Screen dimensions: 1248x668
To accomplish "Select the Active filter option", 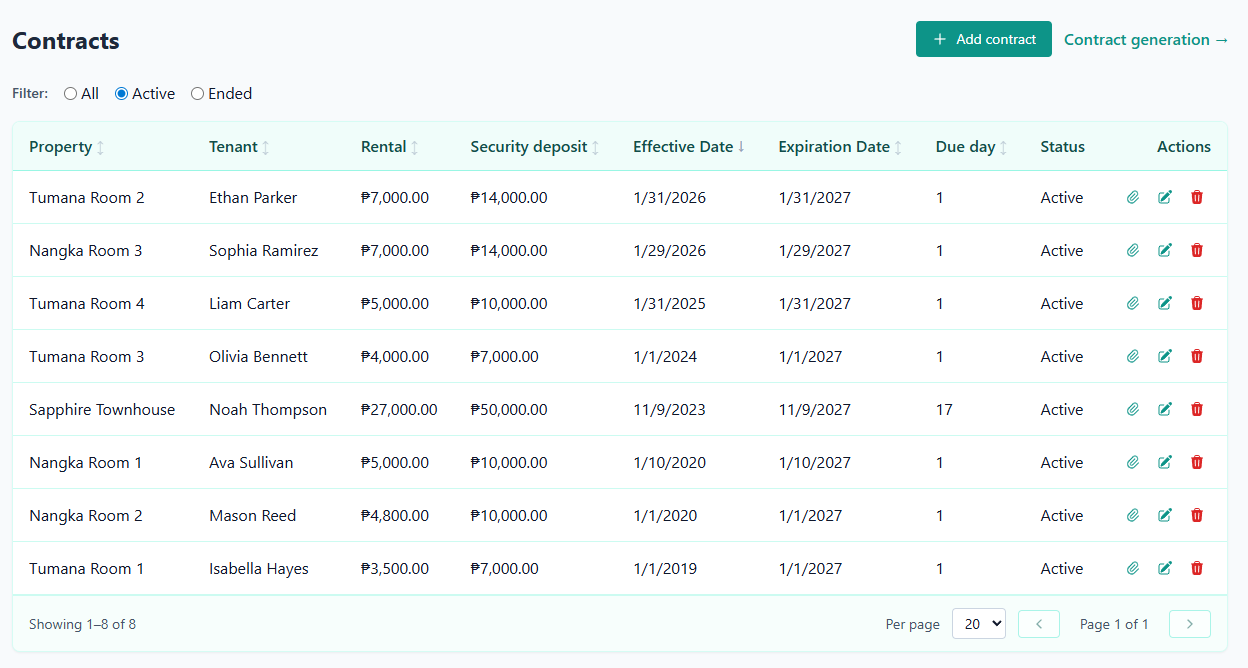I will 122,94.
